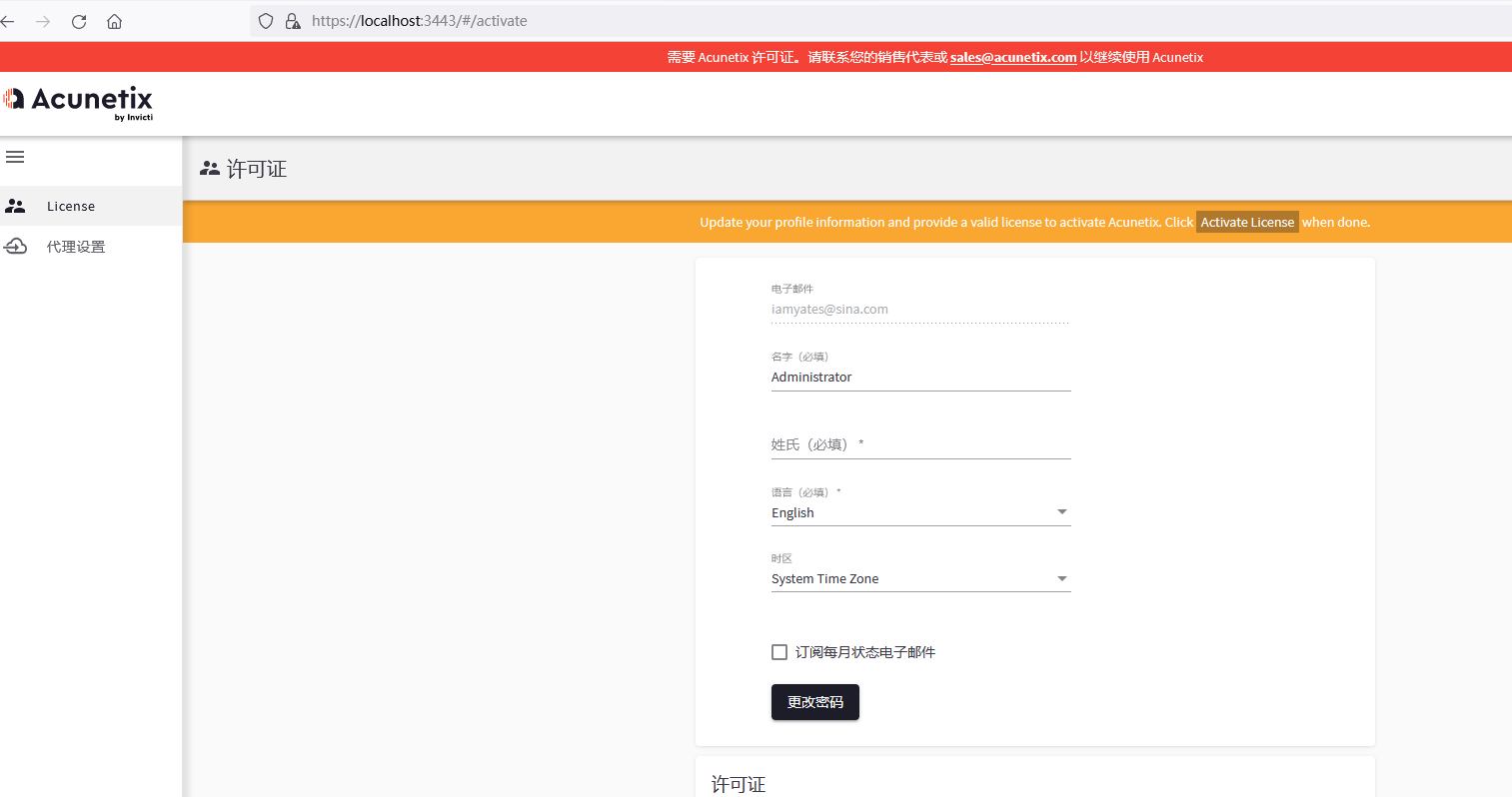The image size is (1512, 797).
Task: Open the language dropdown showing English
Action: coord(919,512)
